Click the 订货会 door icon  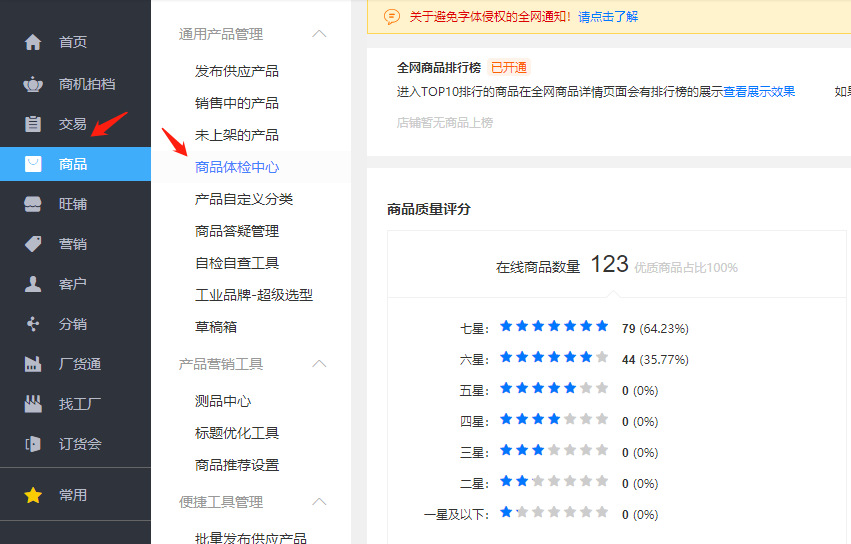pyautogui.click(x=33, y=444)
